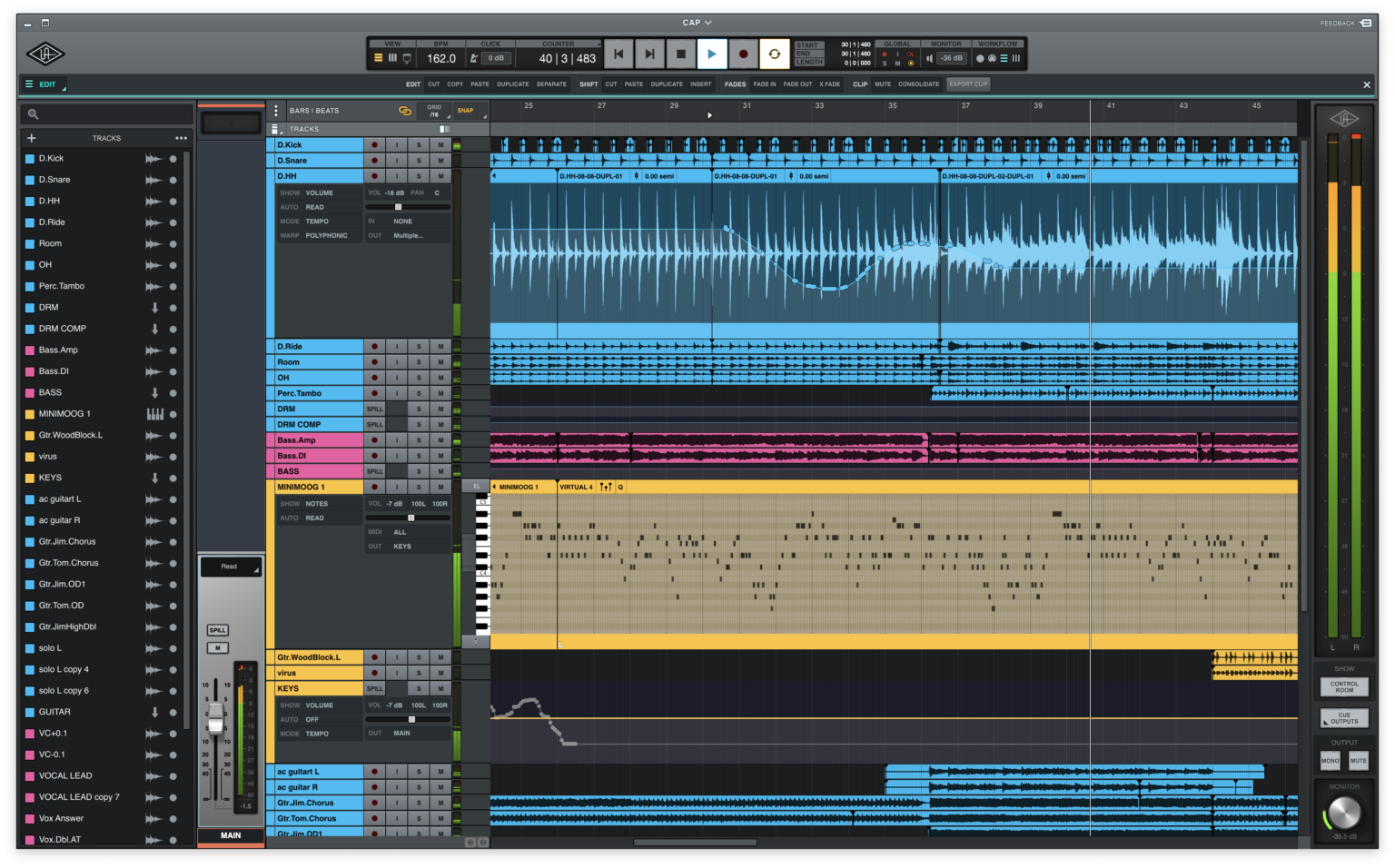Mute the MINIMOOG 1 track
Viewport: 1395px width, 868px height.
tap(440, 487)
